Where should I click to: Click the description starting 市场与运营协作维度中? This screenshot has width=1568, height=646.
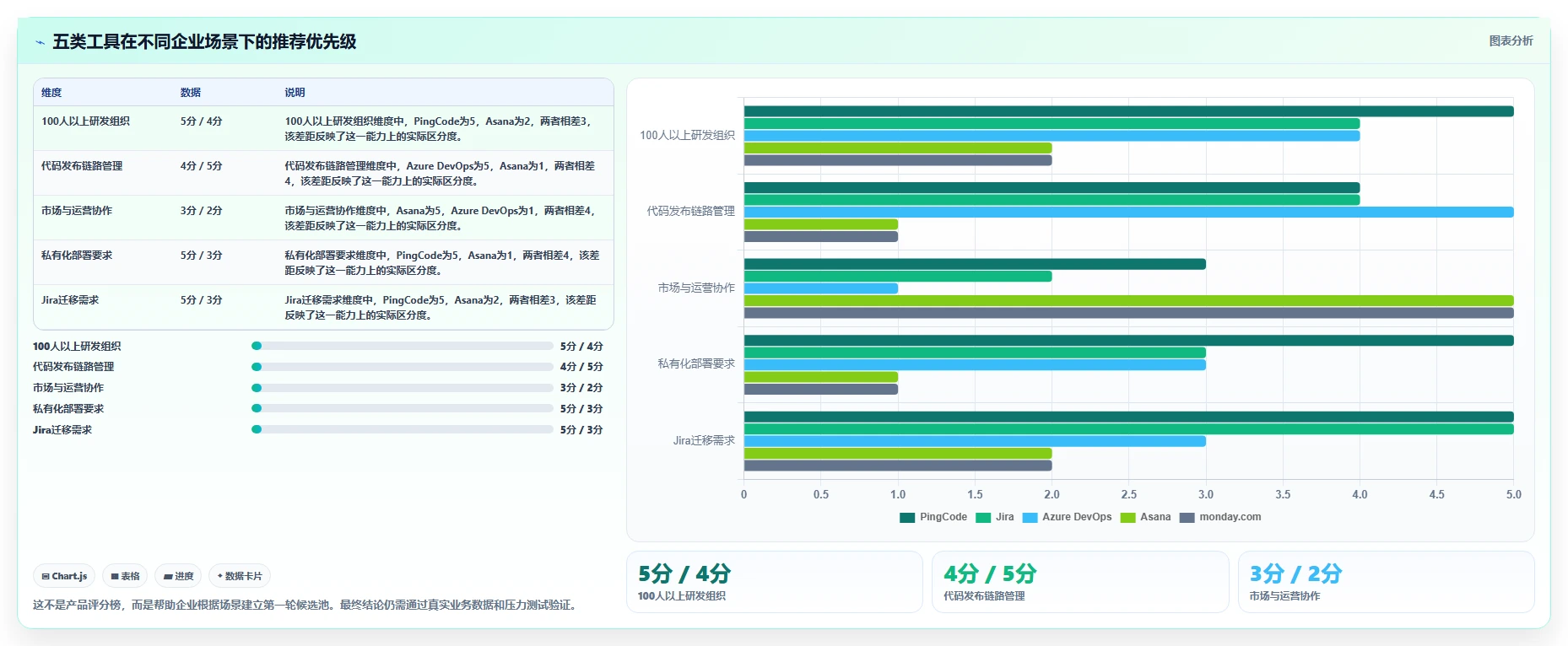[x=441, y=218]
